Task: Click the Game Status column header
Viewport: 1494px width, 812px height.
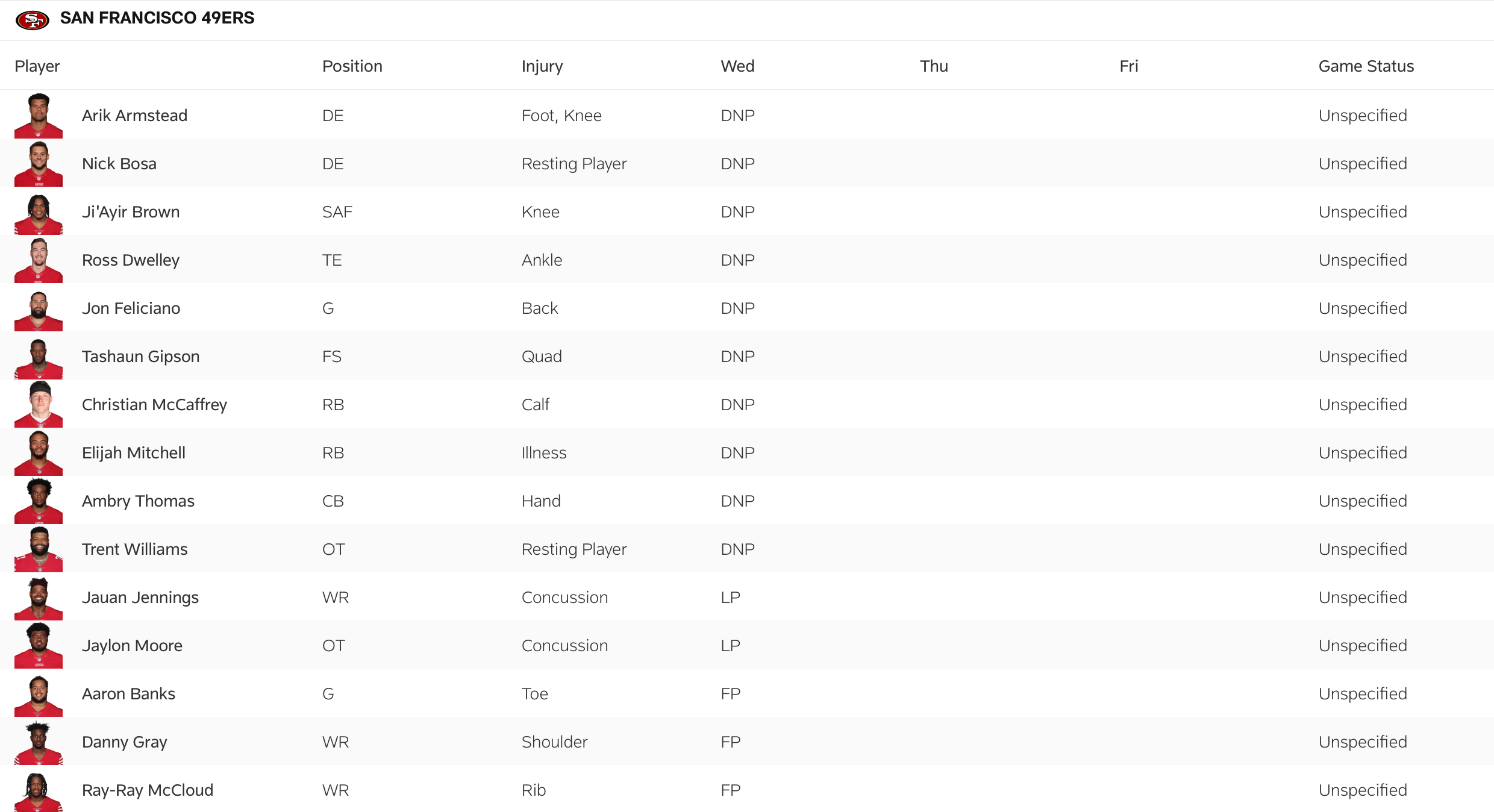Action: pyautogui.click(x=1366, y=66)
